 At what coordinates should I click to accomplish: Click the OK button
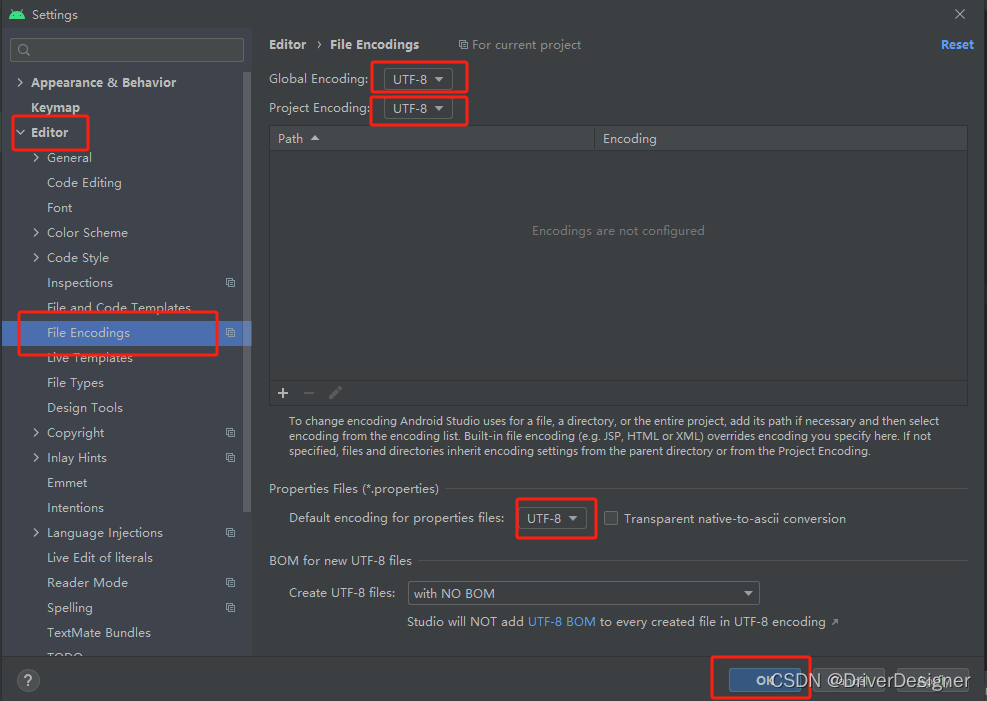pos(764,680)
